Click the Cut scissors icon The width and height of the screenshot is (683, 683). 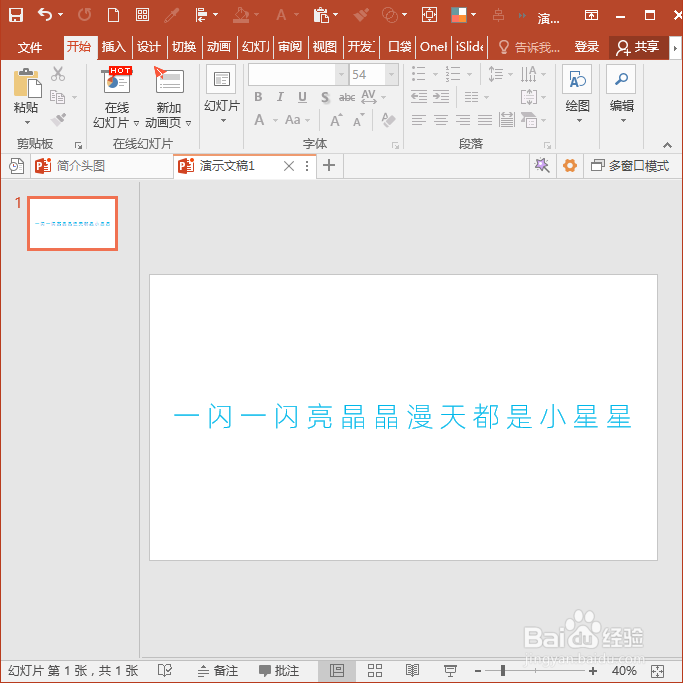(57, 74)
